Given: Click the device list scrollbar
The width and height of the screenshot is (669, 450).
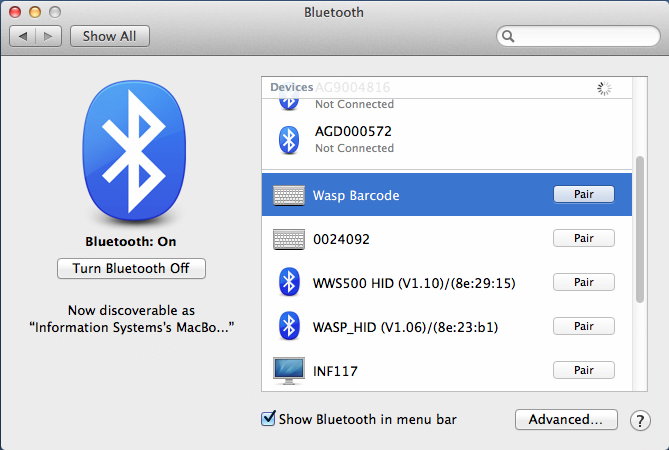Looking at the screenshot, I should coord(640,229).
